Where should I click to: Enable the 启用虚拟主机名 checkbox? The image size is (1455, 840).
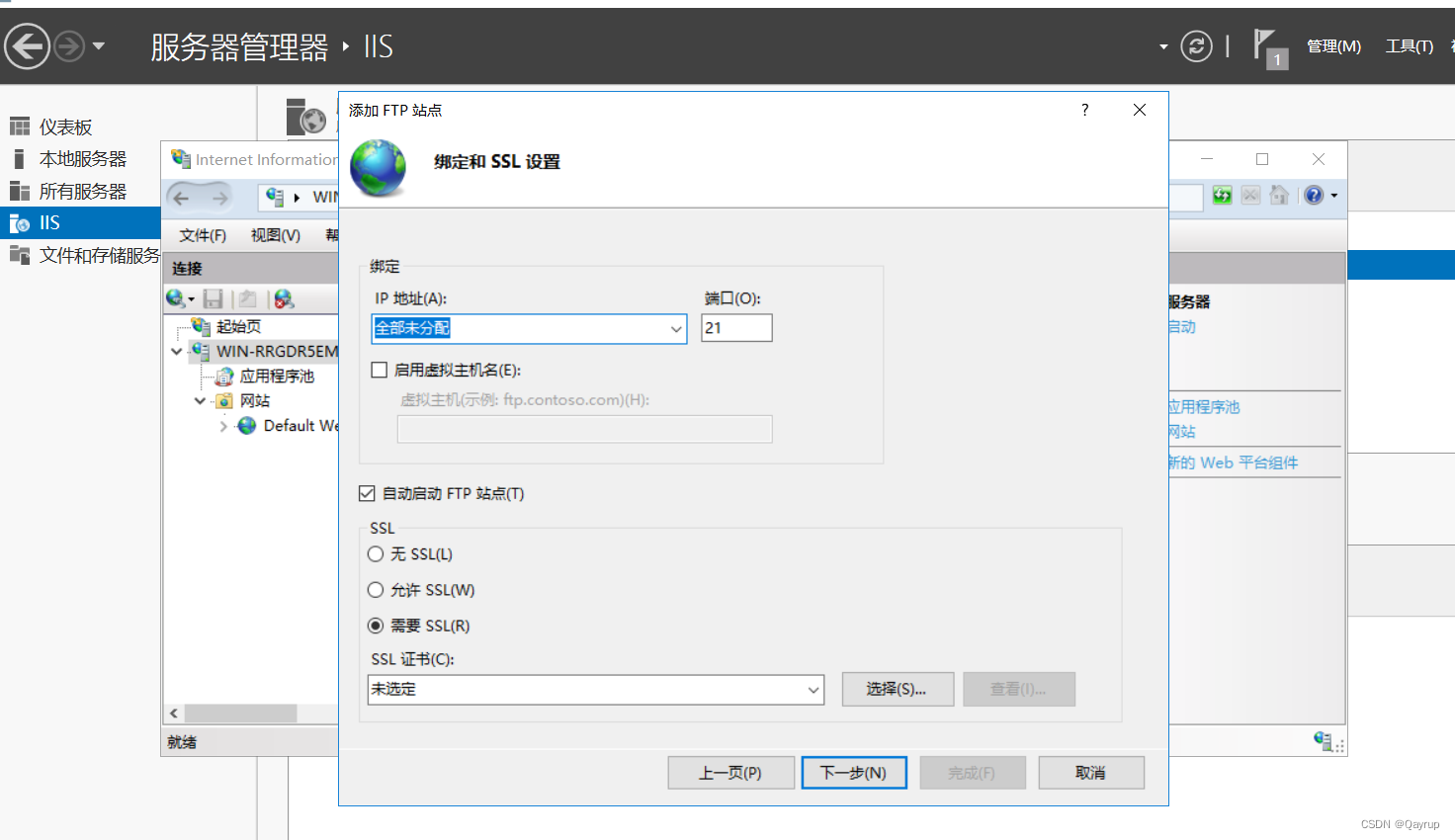coord(379,370)
